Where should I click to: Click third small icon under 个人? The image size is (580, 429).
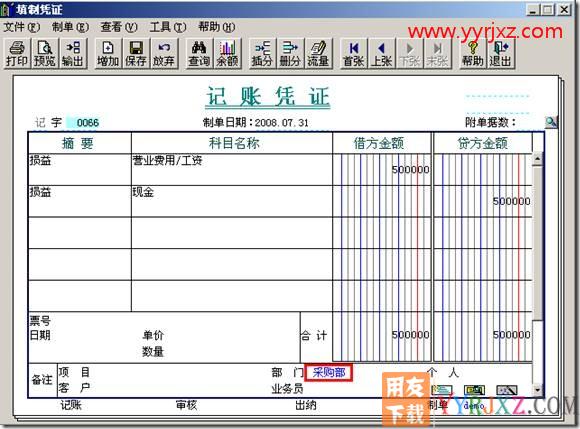[506, 390]
